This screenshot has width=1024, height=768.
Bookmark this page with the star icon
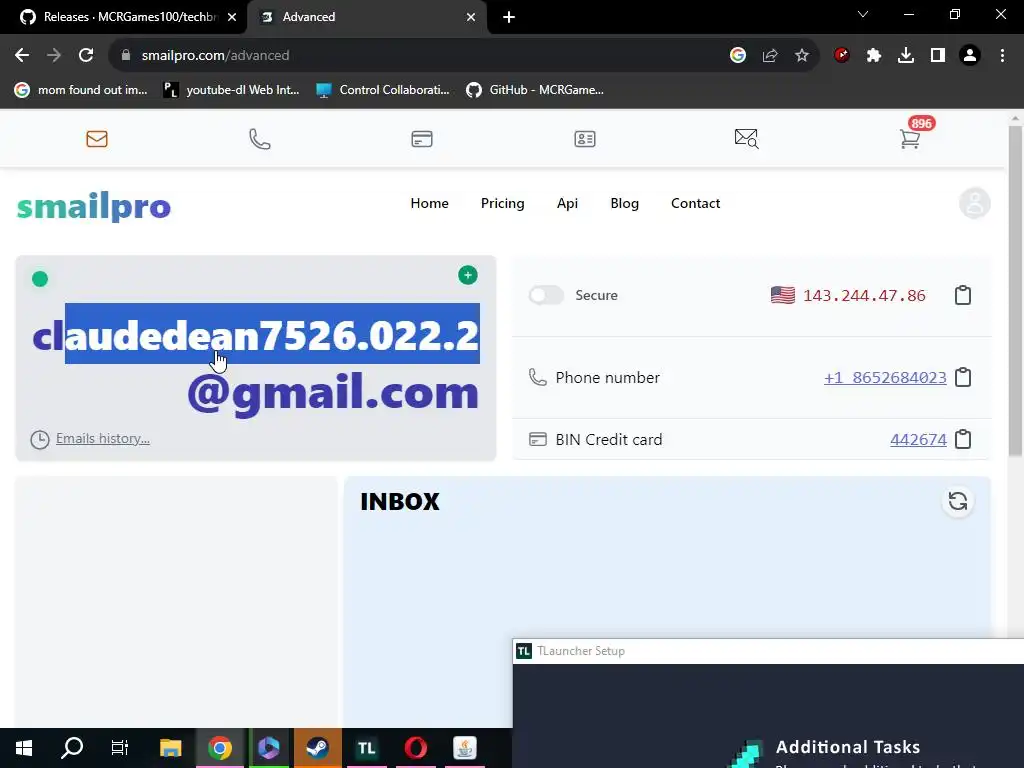pyautogui.click(x=802, y=56)
